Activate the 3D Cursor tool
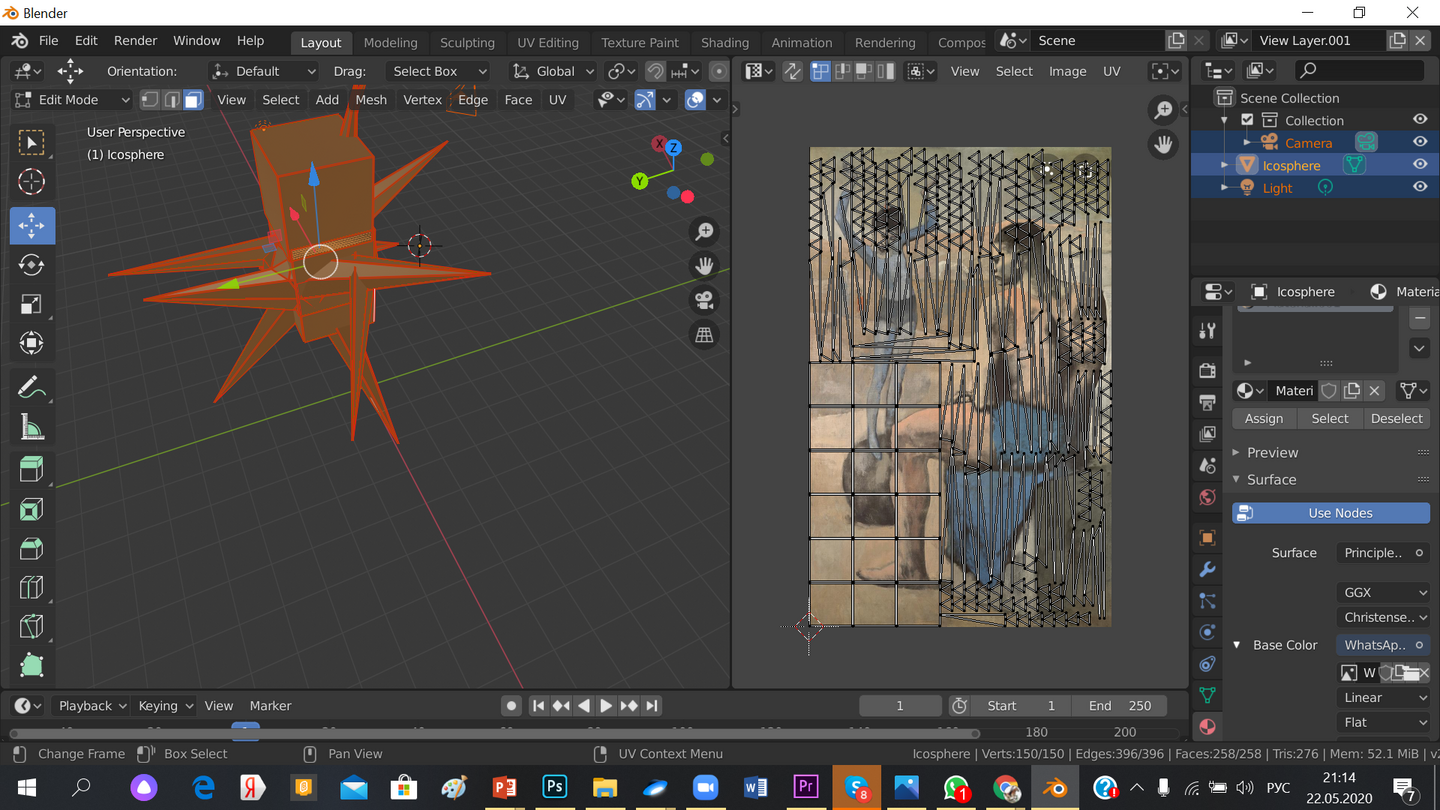Image resolution: width=1440 pixels, height=810 pixels. click(x=32, y=182)
